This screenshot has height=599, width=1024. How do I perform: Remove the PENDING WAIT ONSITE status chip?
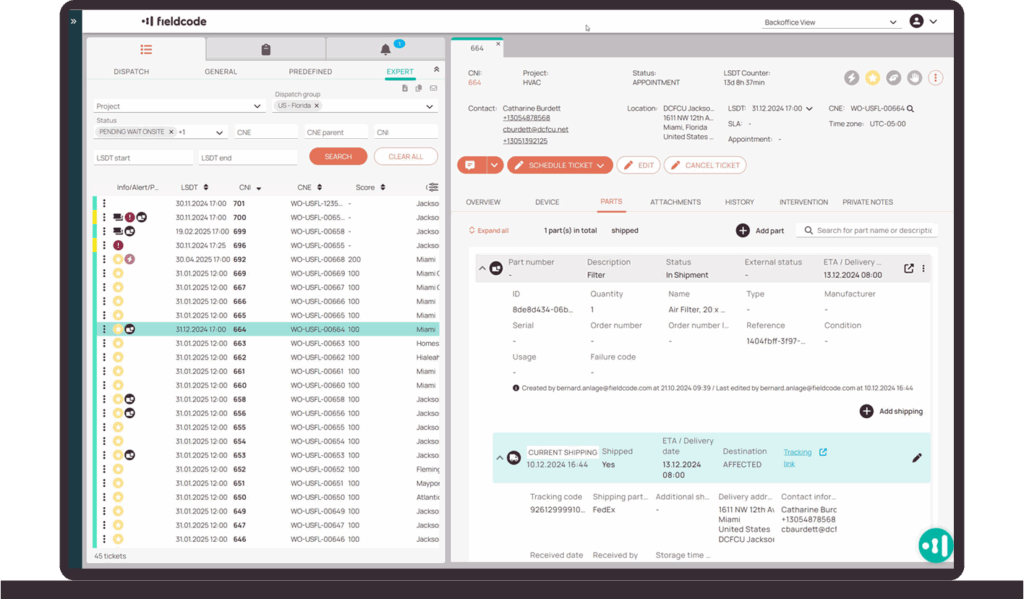(171, 132)
